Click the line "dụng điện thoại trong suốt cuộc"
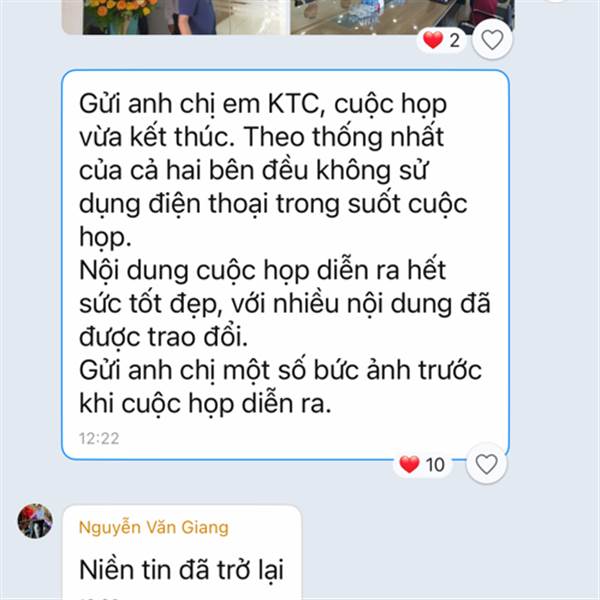 click(x=273, y=204)
